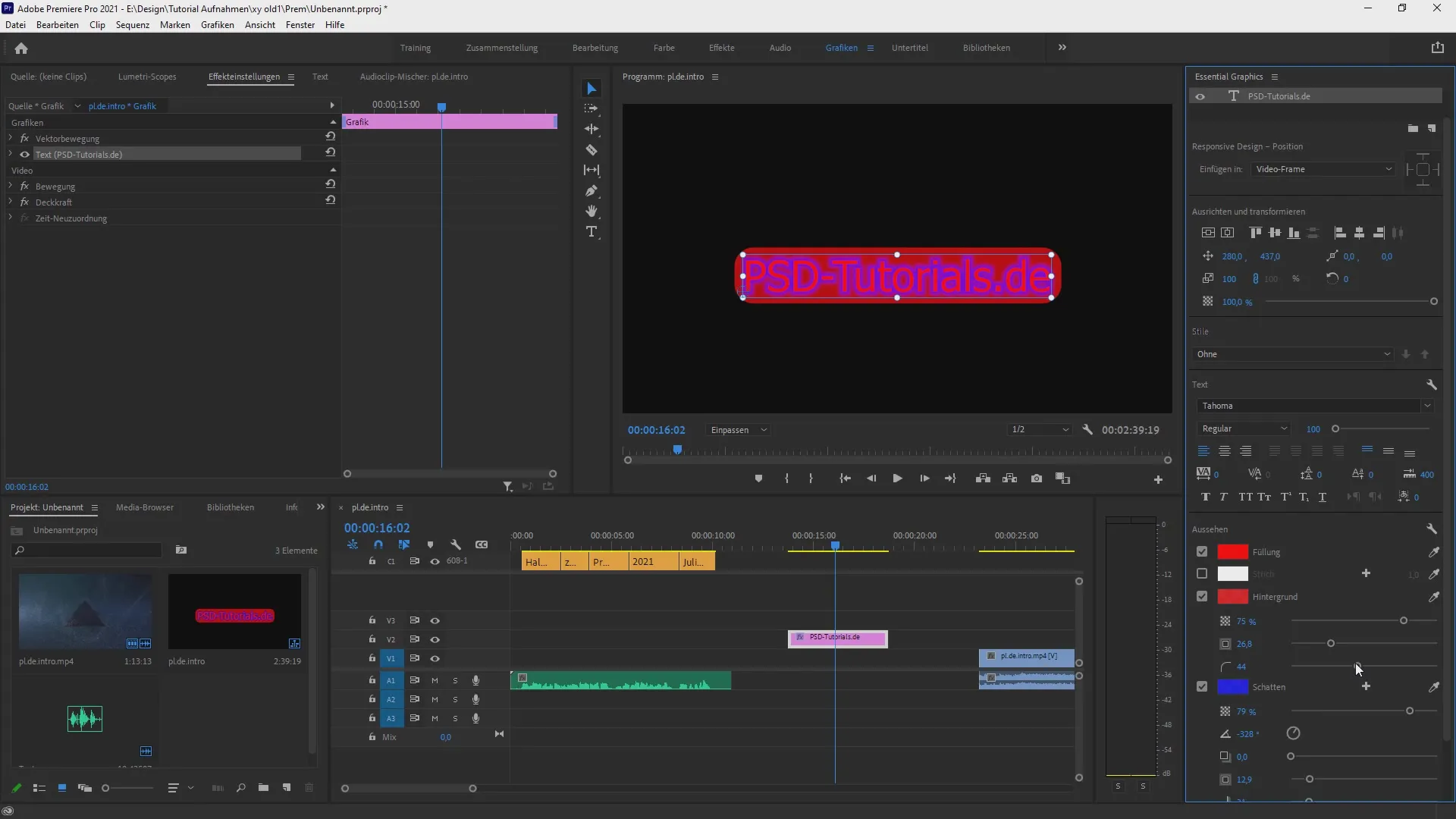Open the Einpassen zoom dropdown
The height and width of the screenshot is (819, 1456).
(738, 430)
